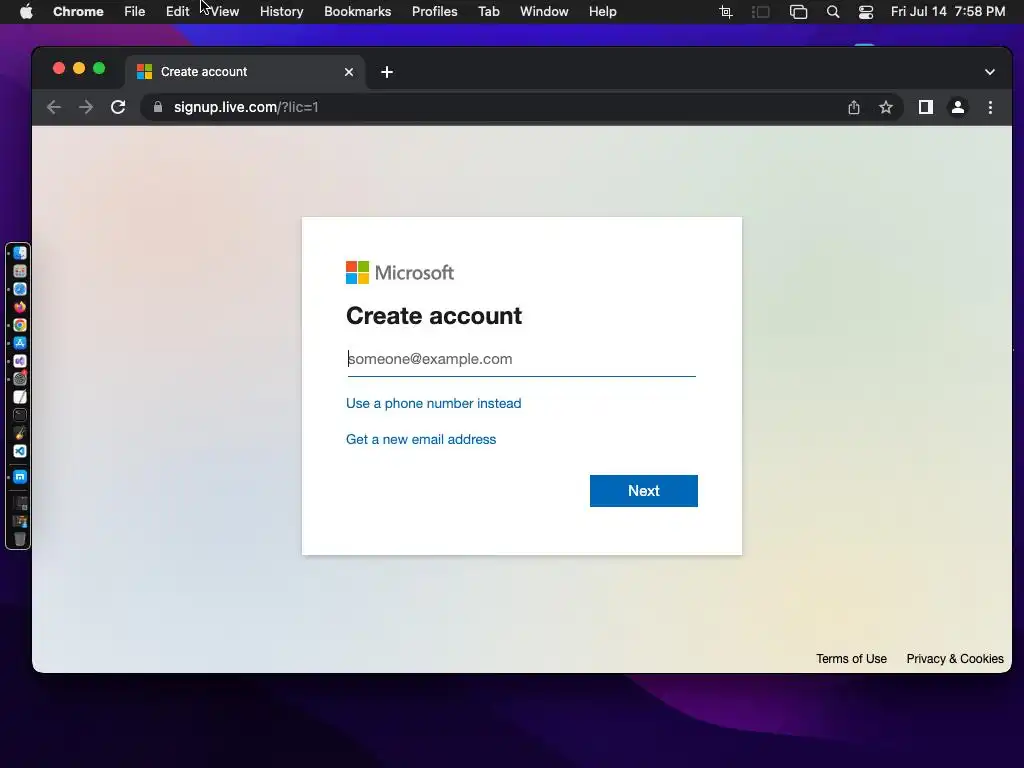Viewport: 1024px width, 768px height.
Task: Open the Bookmarks menu
Action: coord(357,12)
